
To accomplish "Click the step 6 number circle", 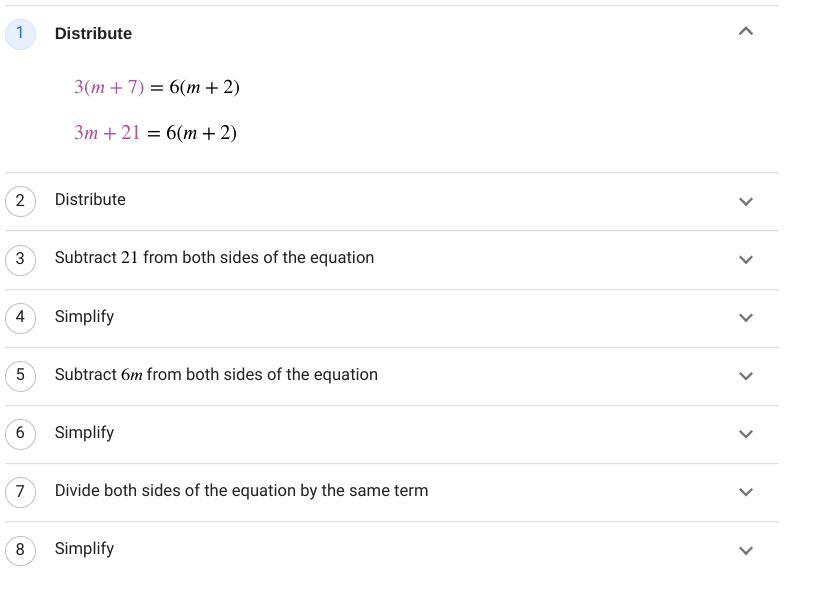I will click(20, 433).
